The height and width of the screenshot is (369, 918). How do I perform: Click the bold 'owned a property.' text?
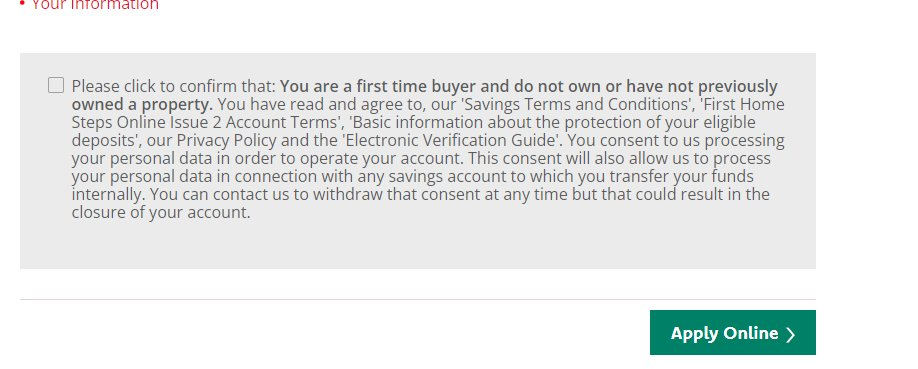pyautogui.click(x=142, y=104)
